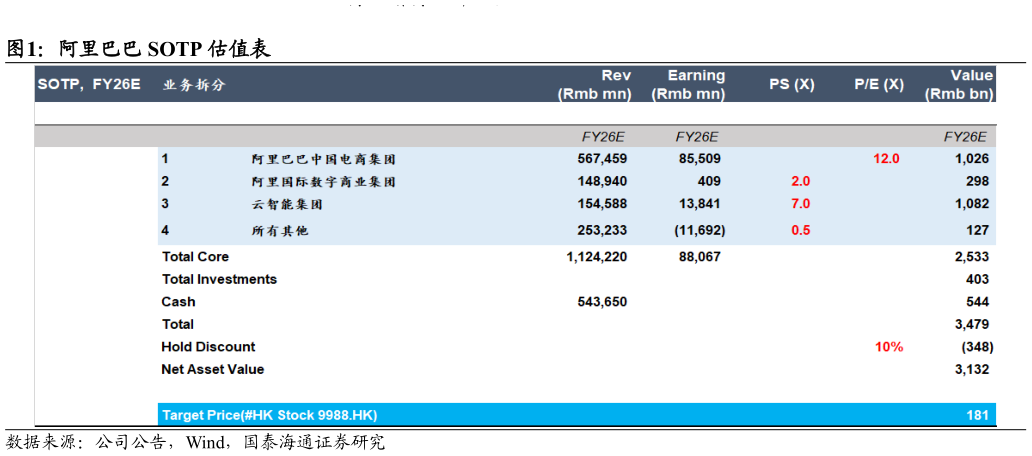Click the Target Price row label
The width and height of the screenshot is (1032, 456).
(269, 414)
